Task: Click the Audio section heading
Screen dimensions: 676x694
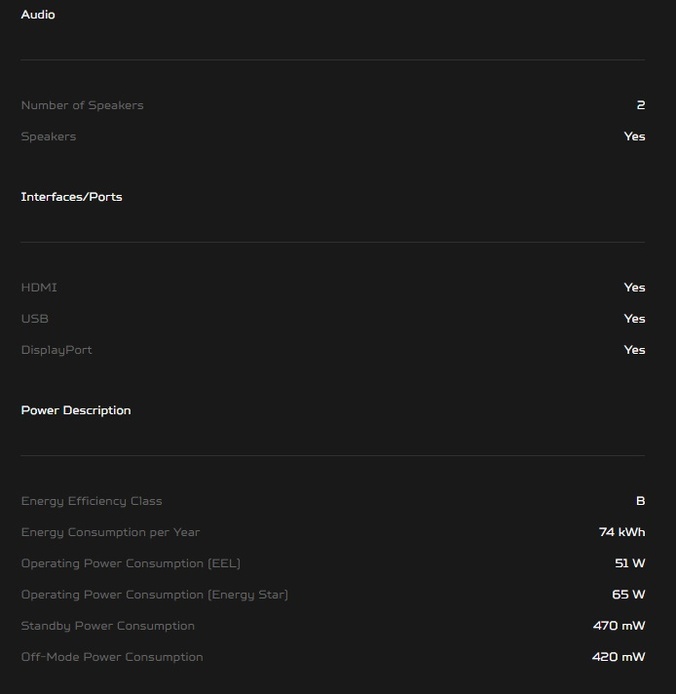Action: (38, 15)
